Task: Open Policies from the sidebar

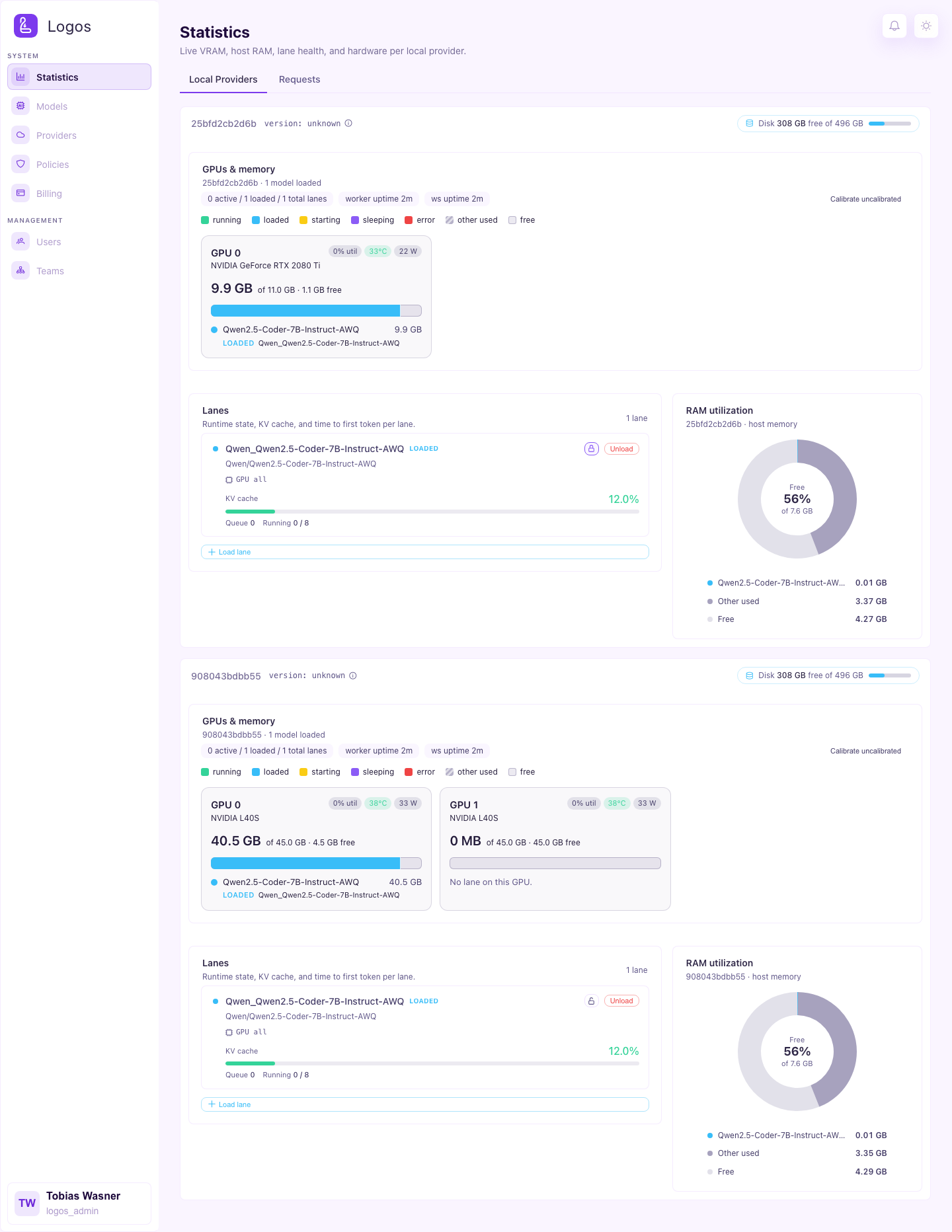Action: [x=79, y=165]
